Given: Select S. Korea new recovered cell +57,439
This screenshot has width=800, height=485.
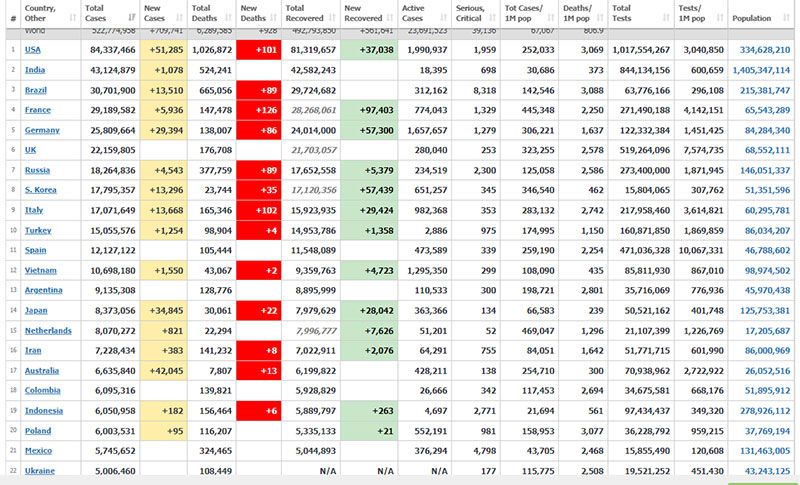Looking at the screenshot, I should click(369, 190).
